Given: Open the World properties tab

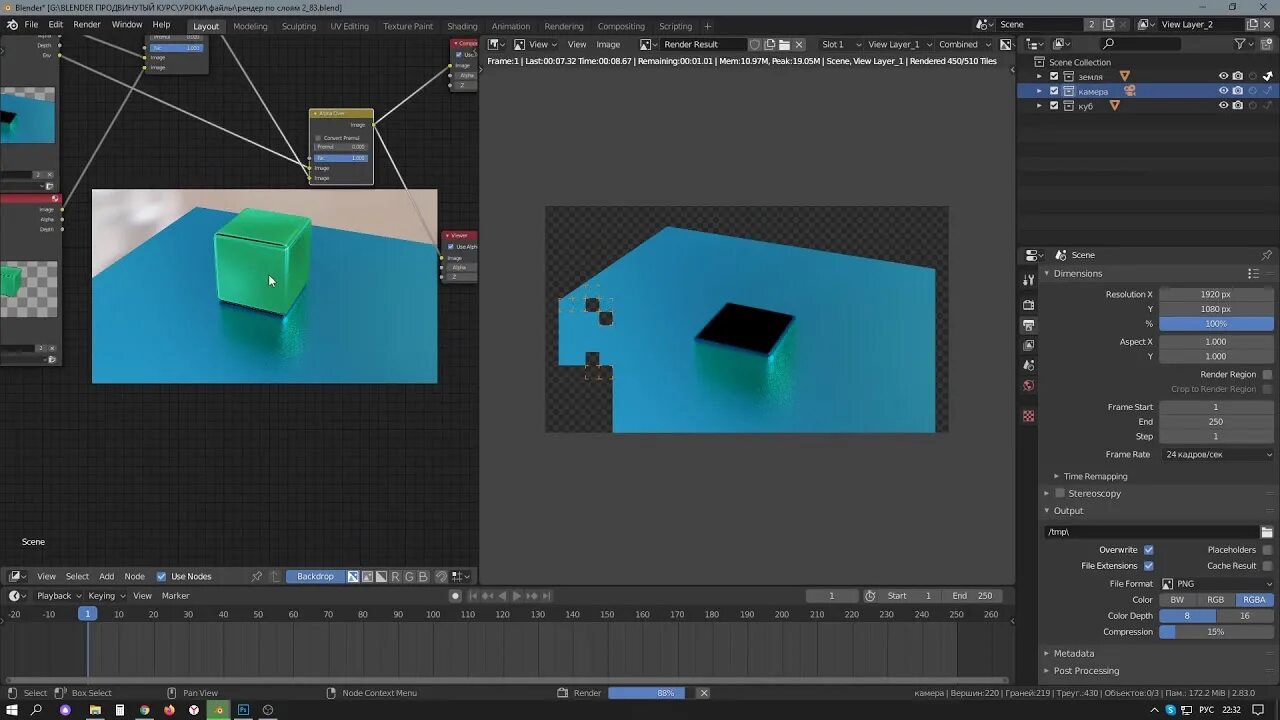Looking at the screenshot, I should click(1029, 386).
